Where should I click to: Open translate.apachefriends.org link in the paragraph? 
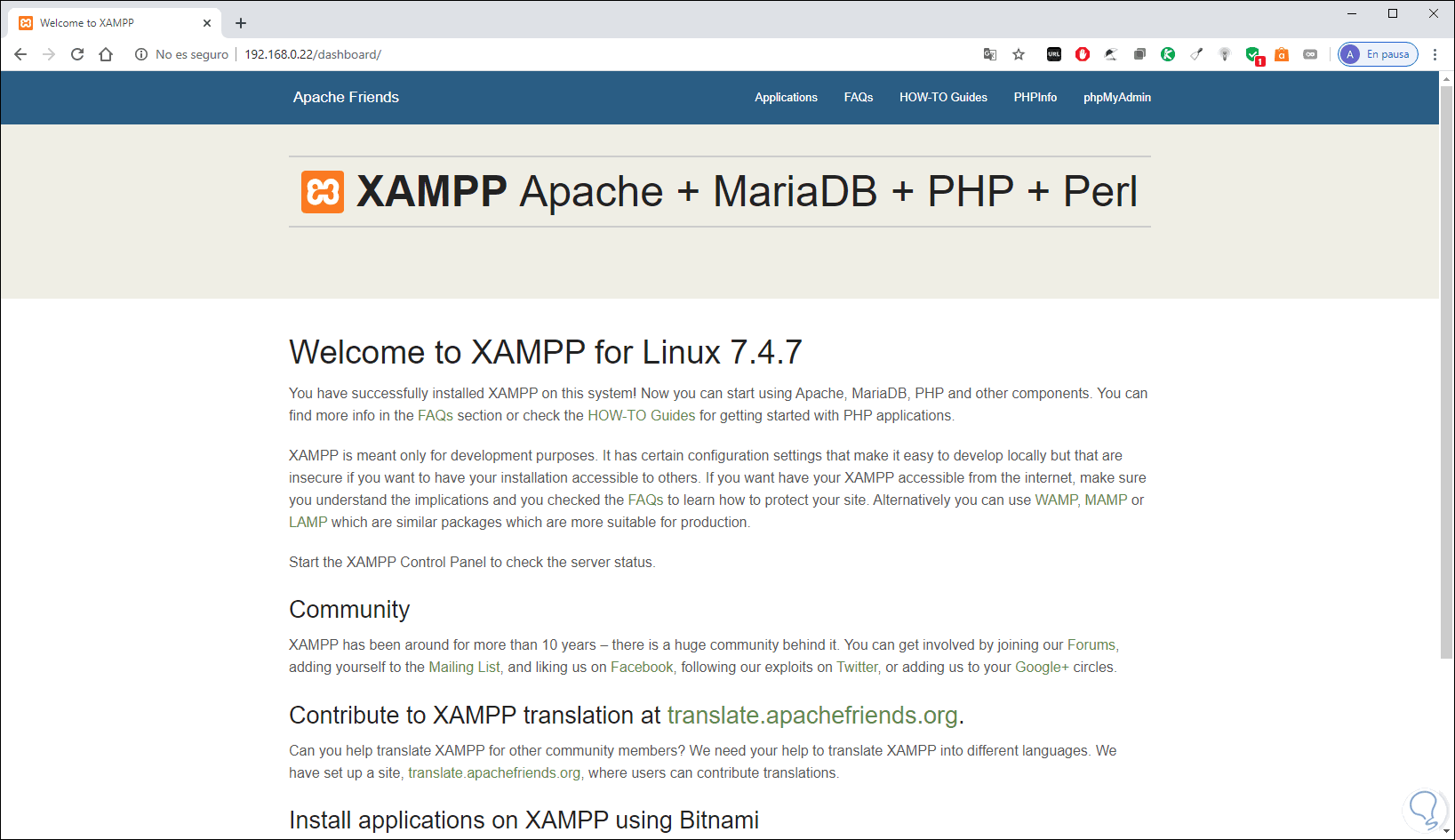coord(494,772)
